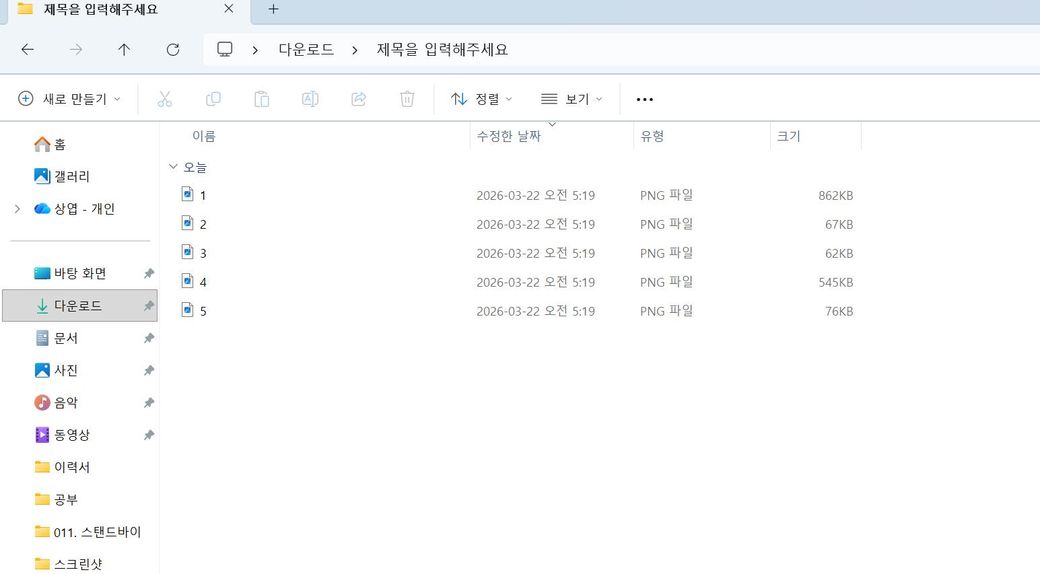Click the Delete trash can icon
1040x574 pixels.
tap(407, 99)
